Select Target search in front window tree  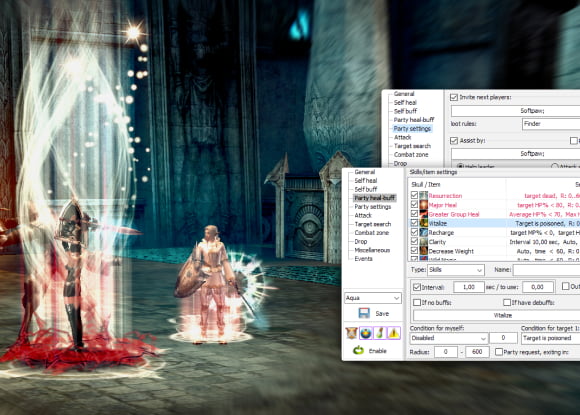click(373, 224)
